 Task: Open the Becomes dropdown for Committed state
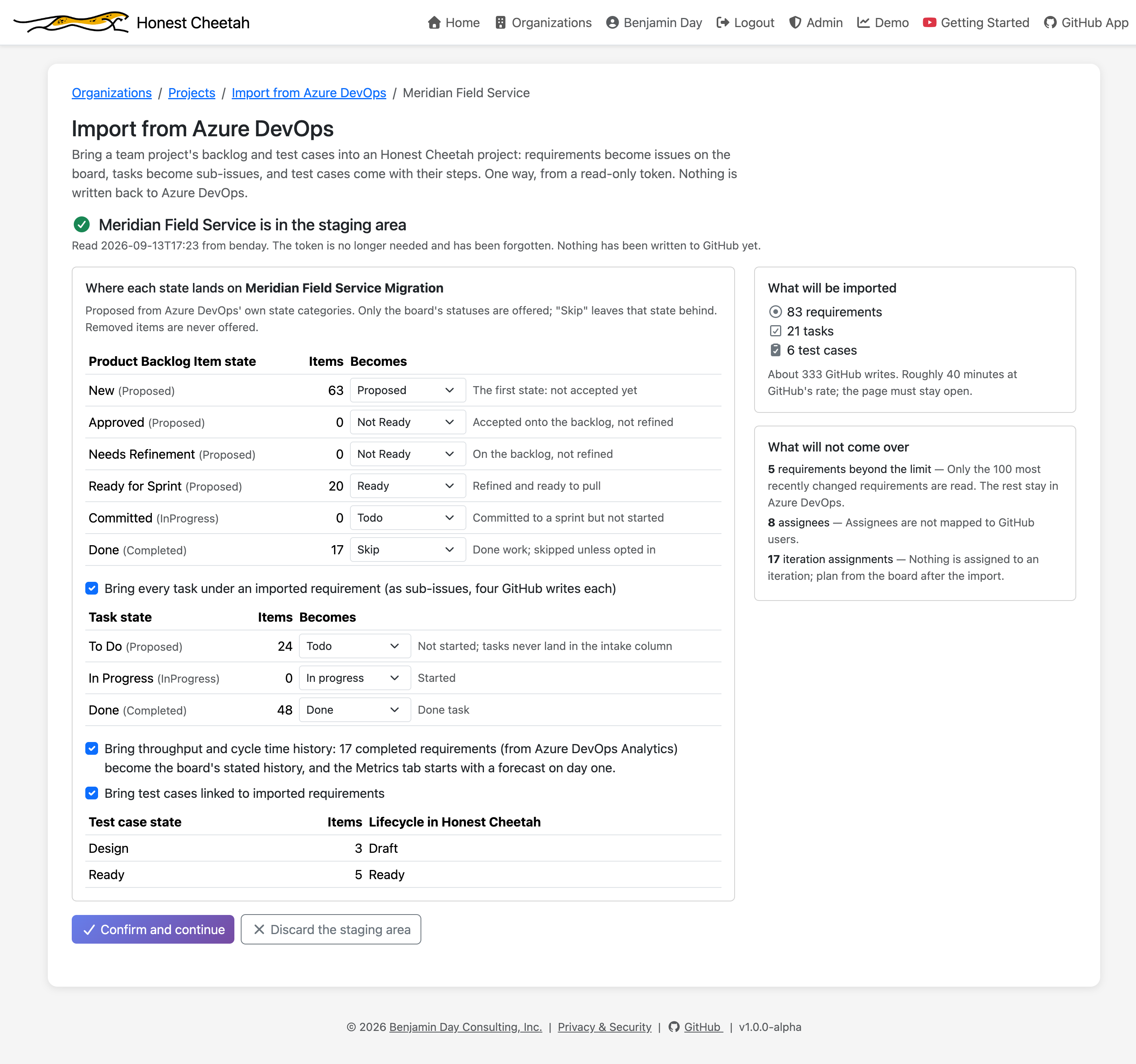pos(407,518)
